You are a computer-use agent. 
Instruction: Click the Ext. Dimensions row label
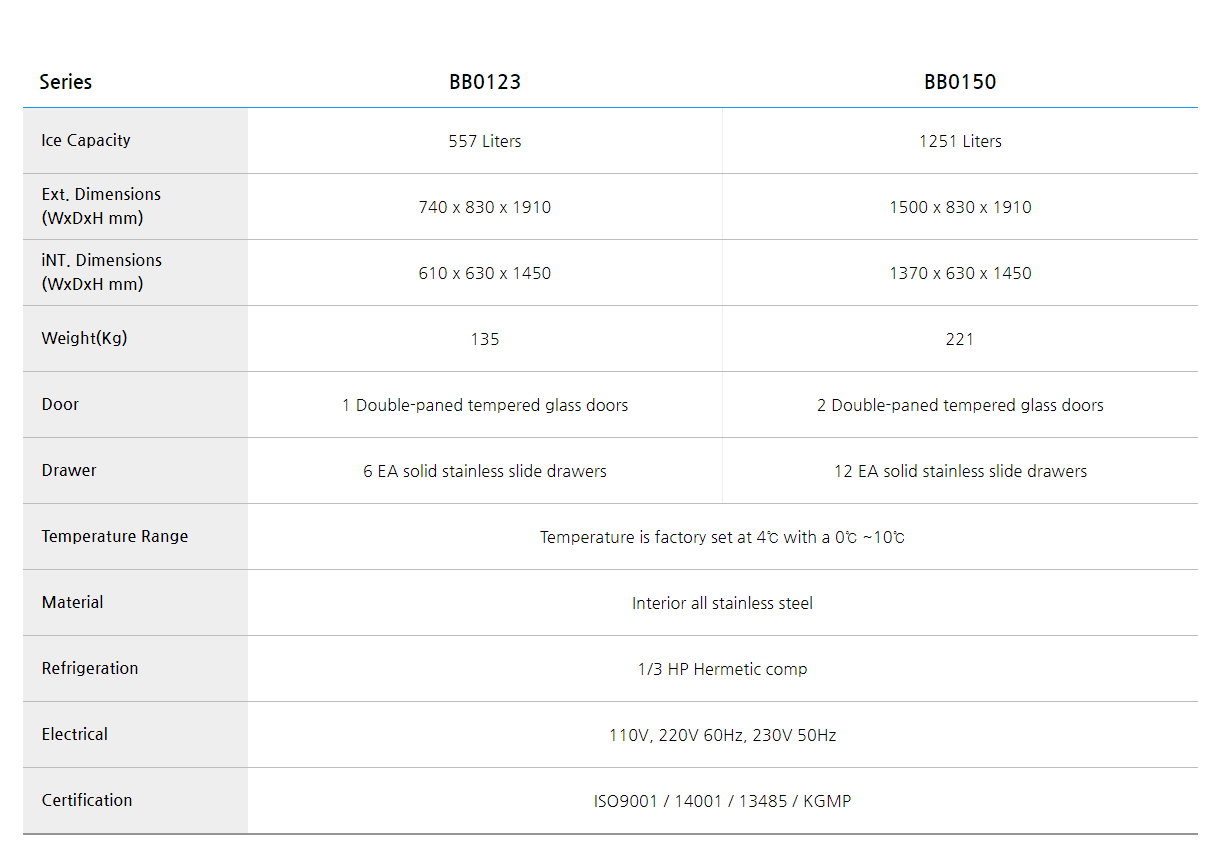[x=101, y=206]
